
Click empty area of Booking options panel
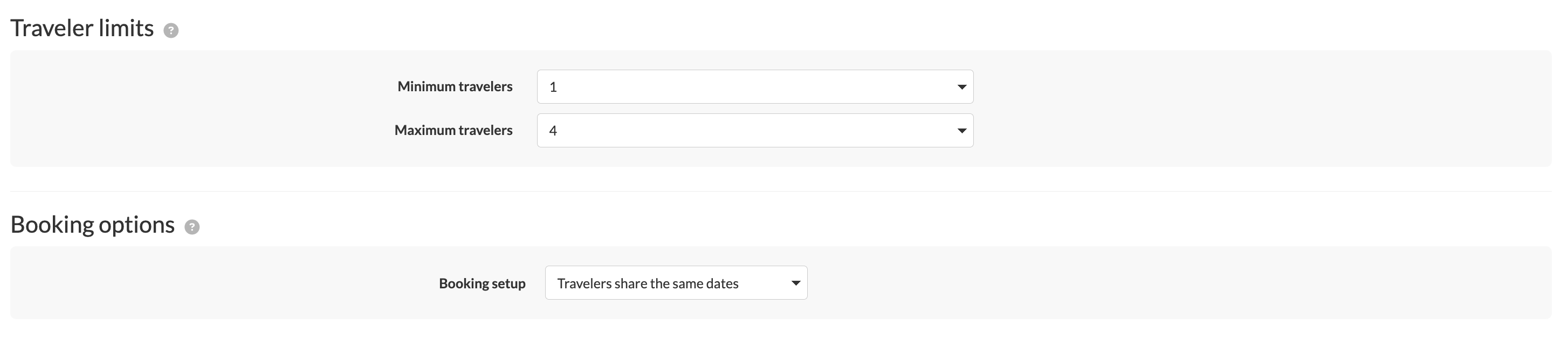click(x=183, y=283)
